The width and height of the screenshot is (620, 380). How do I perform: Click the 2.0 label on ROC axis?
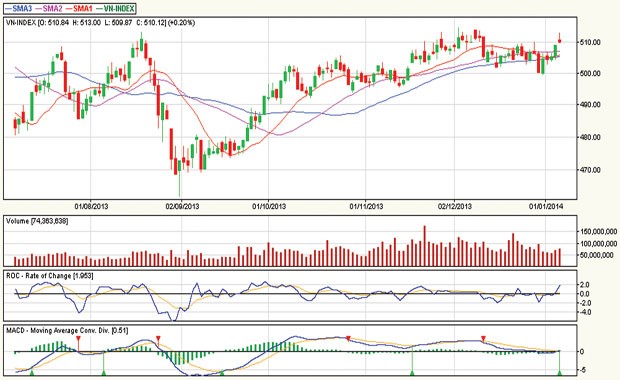pyautogui.click(x=585, y=285)
